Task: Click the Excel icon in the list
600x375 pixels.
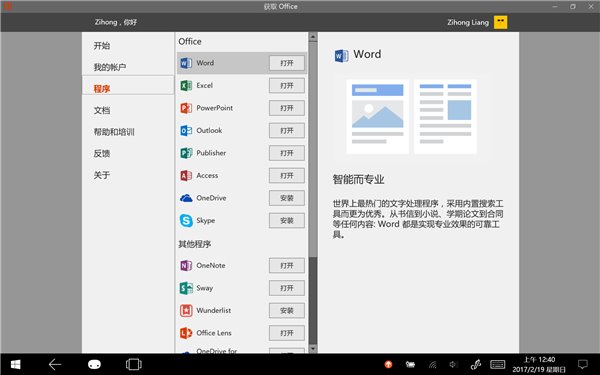Action: point(186,85)
